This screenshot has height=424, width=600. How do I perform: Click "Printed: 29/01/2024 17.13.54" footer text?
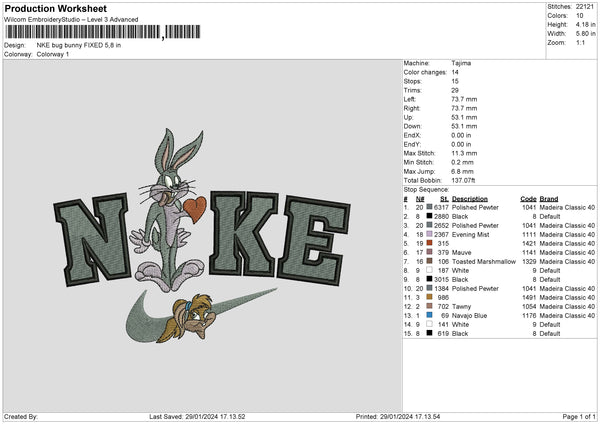coord(398,416)
